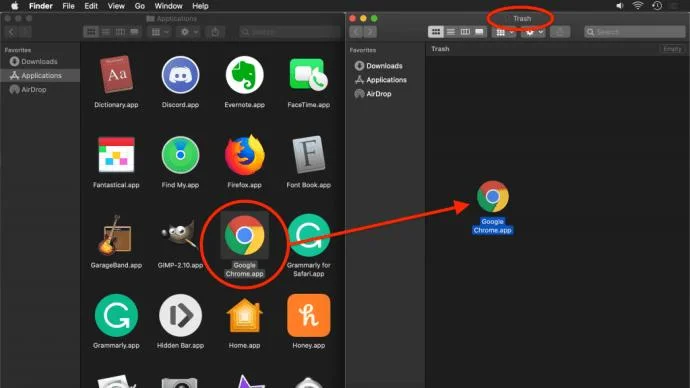Select the Firefox.app icon

coord(245,155)
